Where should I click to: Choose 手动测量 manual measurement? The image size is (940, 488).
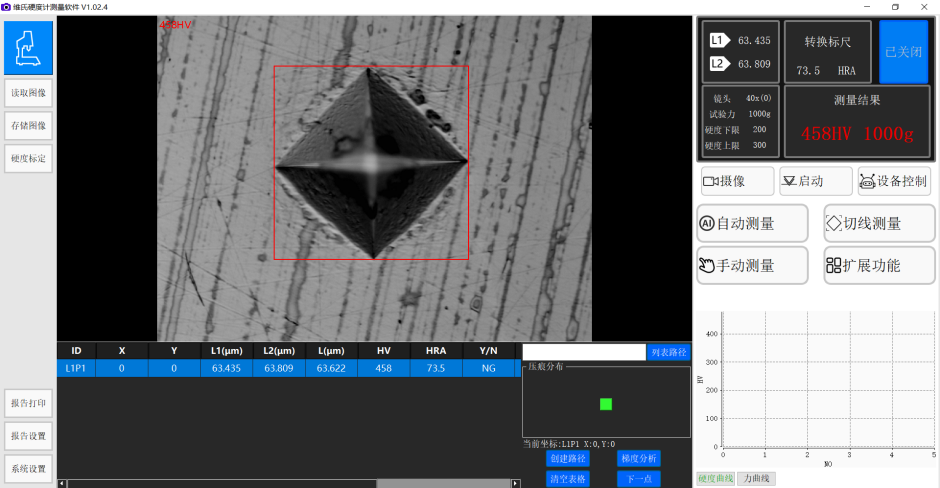pyautogui.click(x=752, y=265)
